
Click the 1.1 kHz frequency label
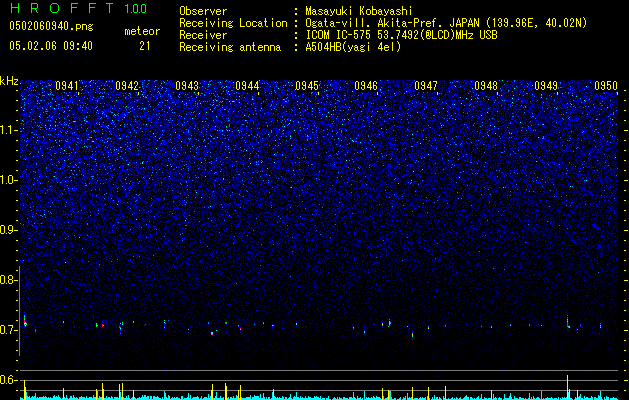(8, 130)
